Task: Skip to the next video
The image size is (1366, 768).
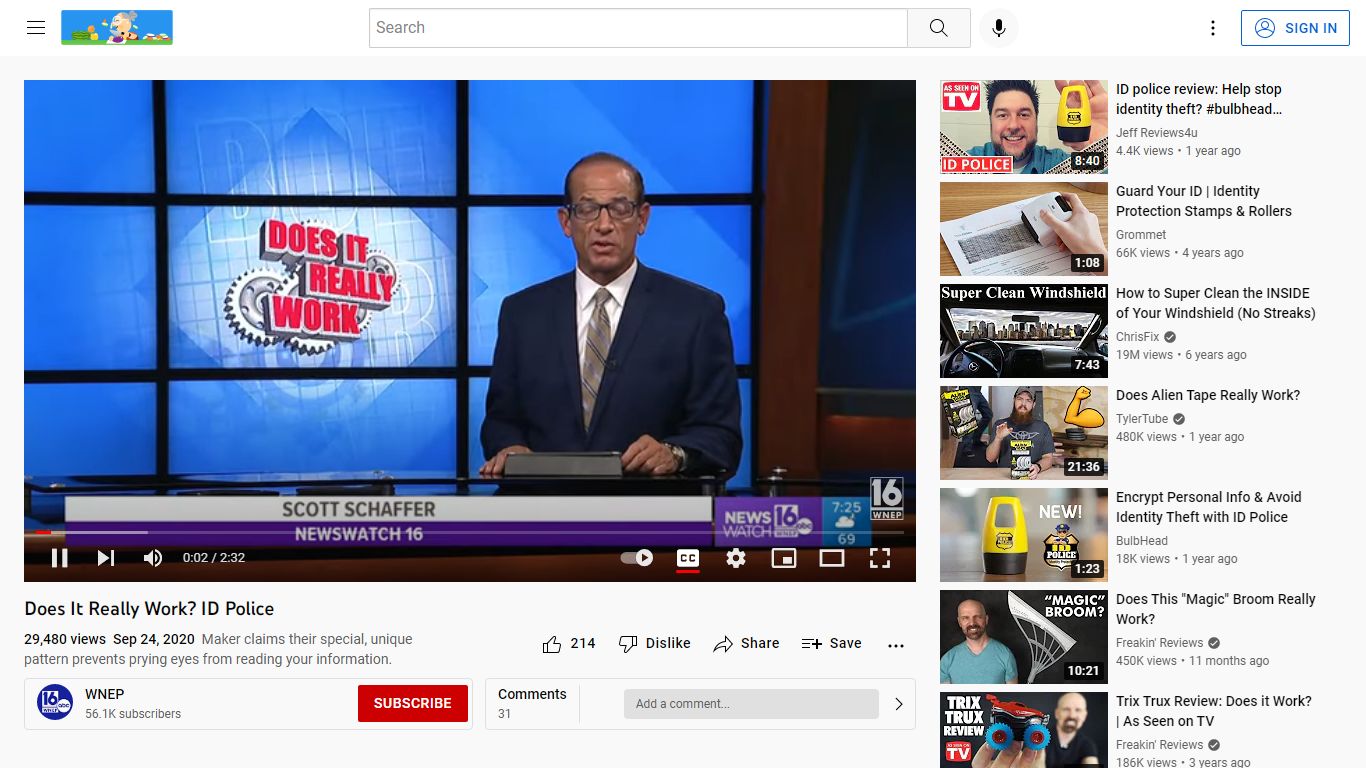Action: point(106,558)
